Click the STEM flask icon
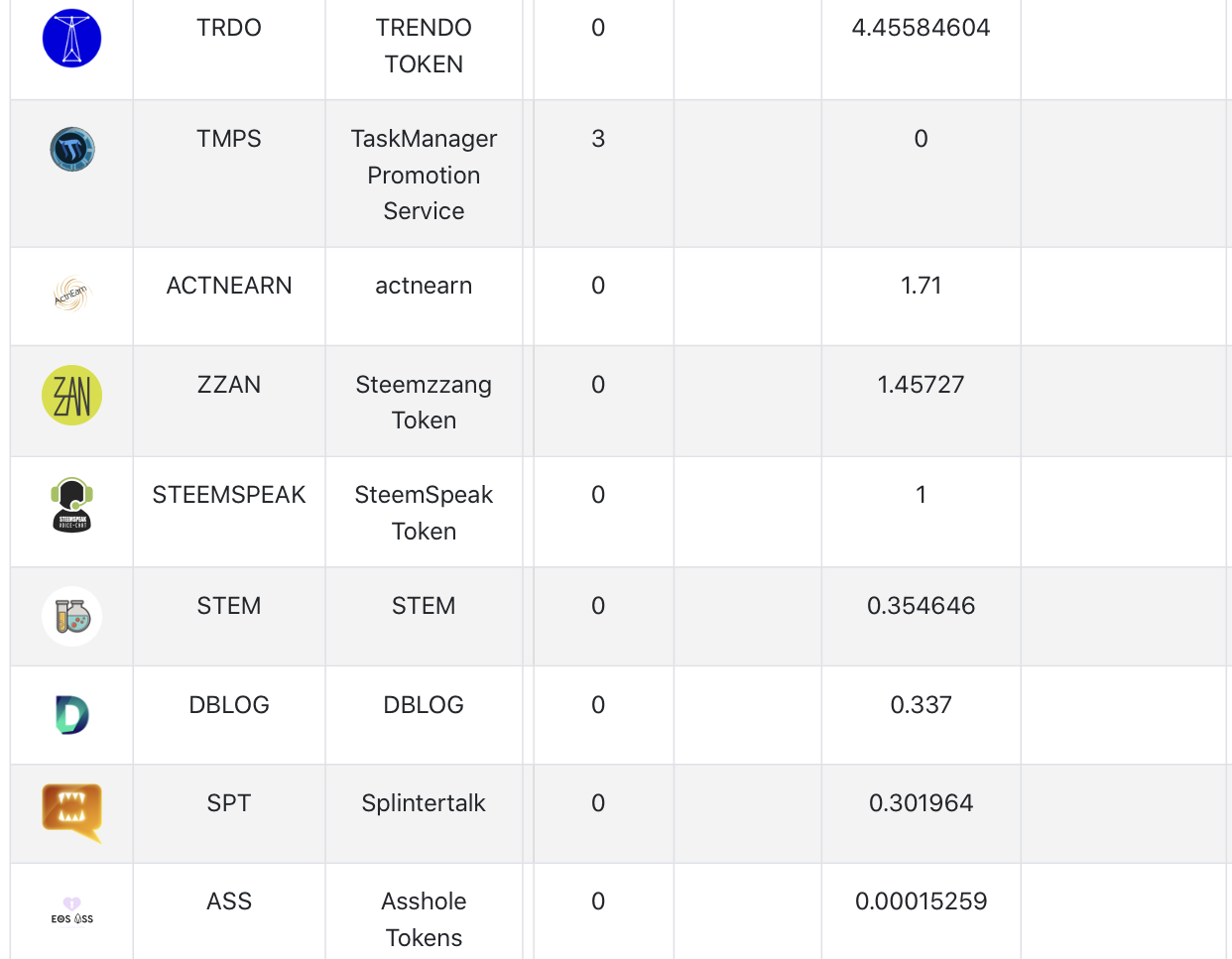This screenshot has width=1232, height=959. 71,616
